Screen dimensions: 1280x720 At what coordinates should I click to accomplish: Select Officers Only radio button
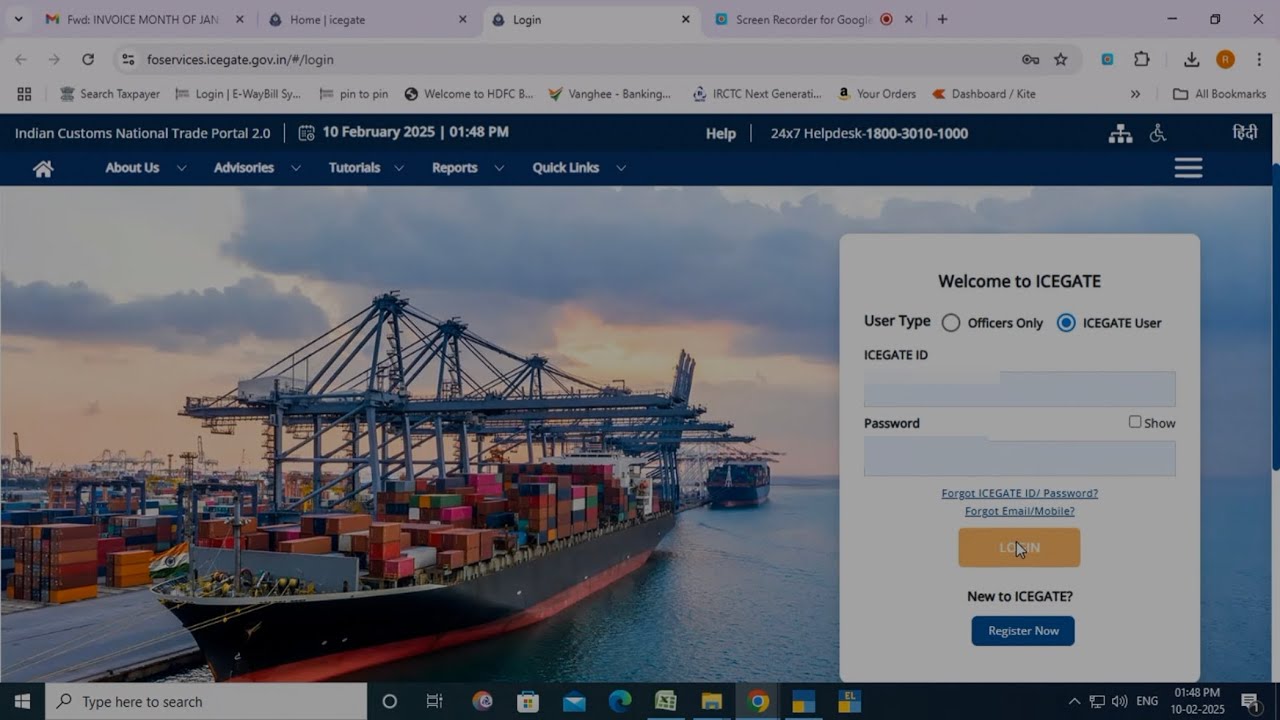tap(951, 323)
